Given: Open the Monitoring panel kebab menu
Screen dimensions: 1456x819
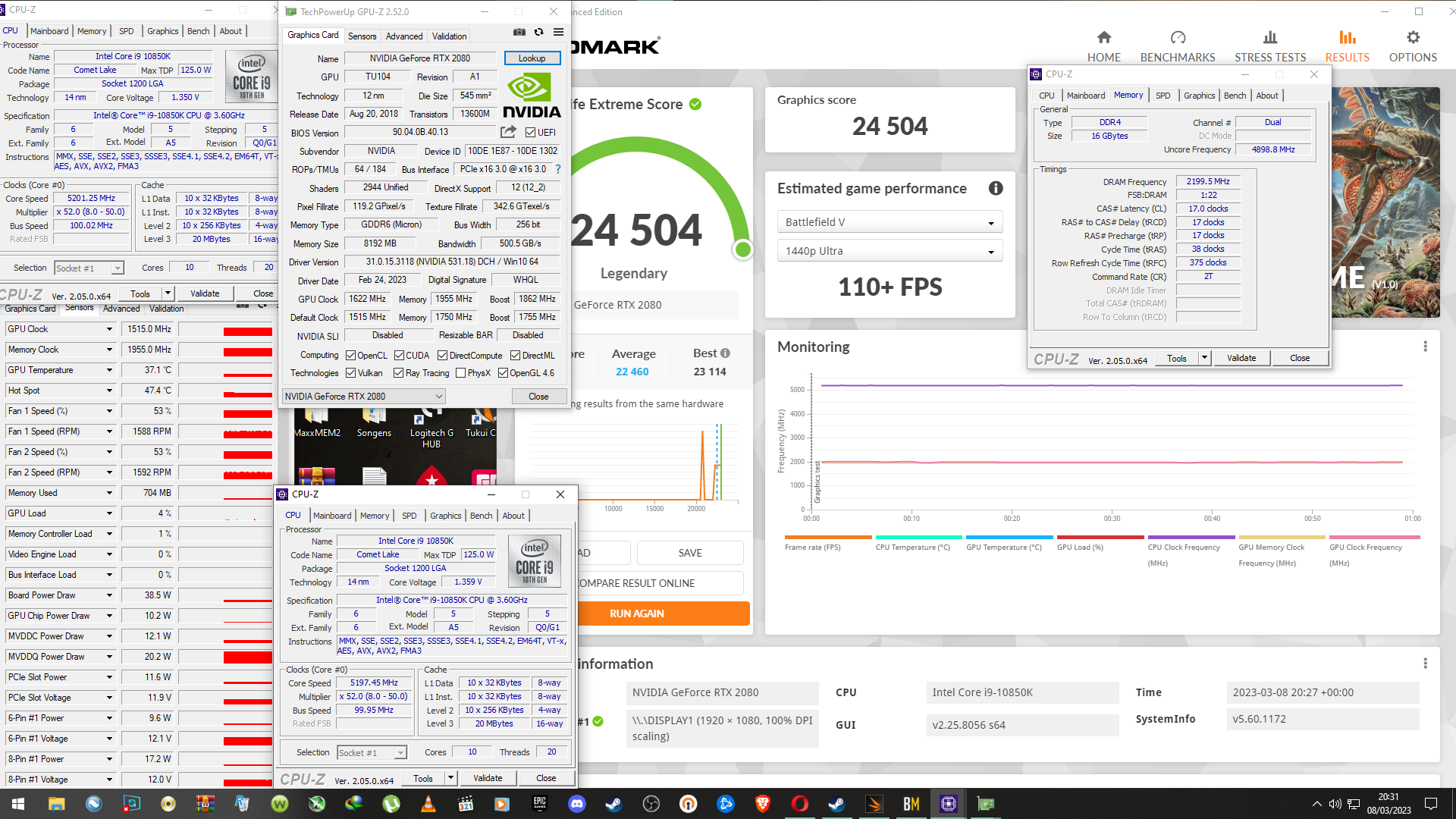Looking at the screenshot, I should (1426, 347).
